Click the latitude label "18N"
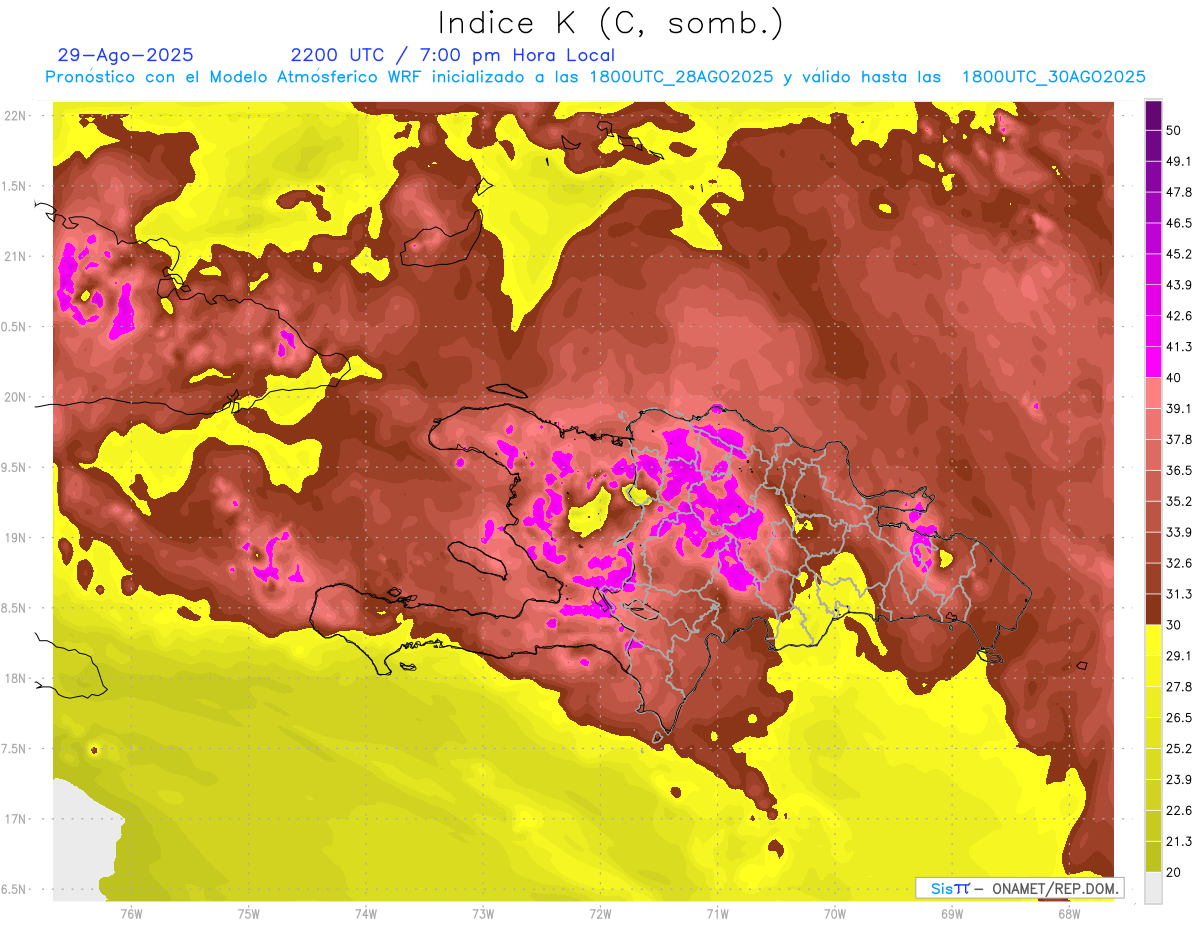Screen dimensions: 1200x927 (17, 679)
